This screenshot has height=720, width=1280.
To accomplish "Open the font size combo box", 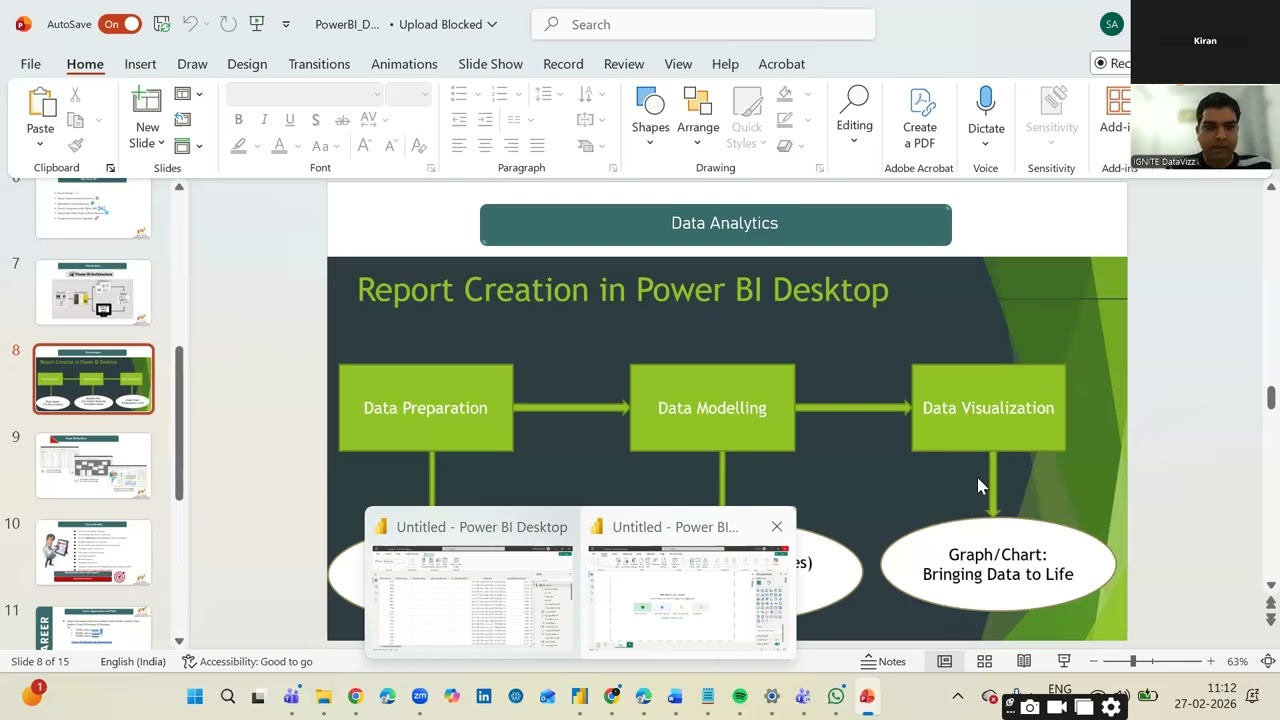I will [x=408, y=94].
